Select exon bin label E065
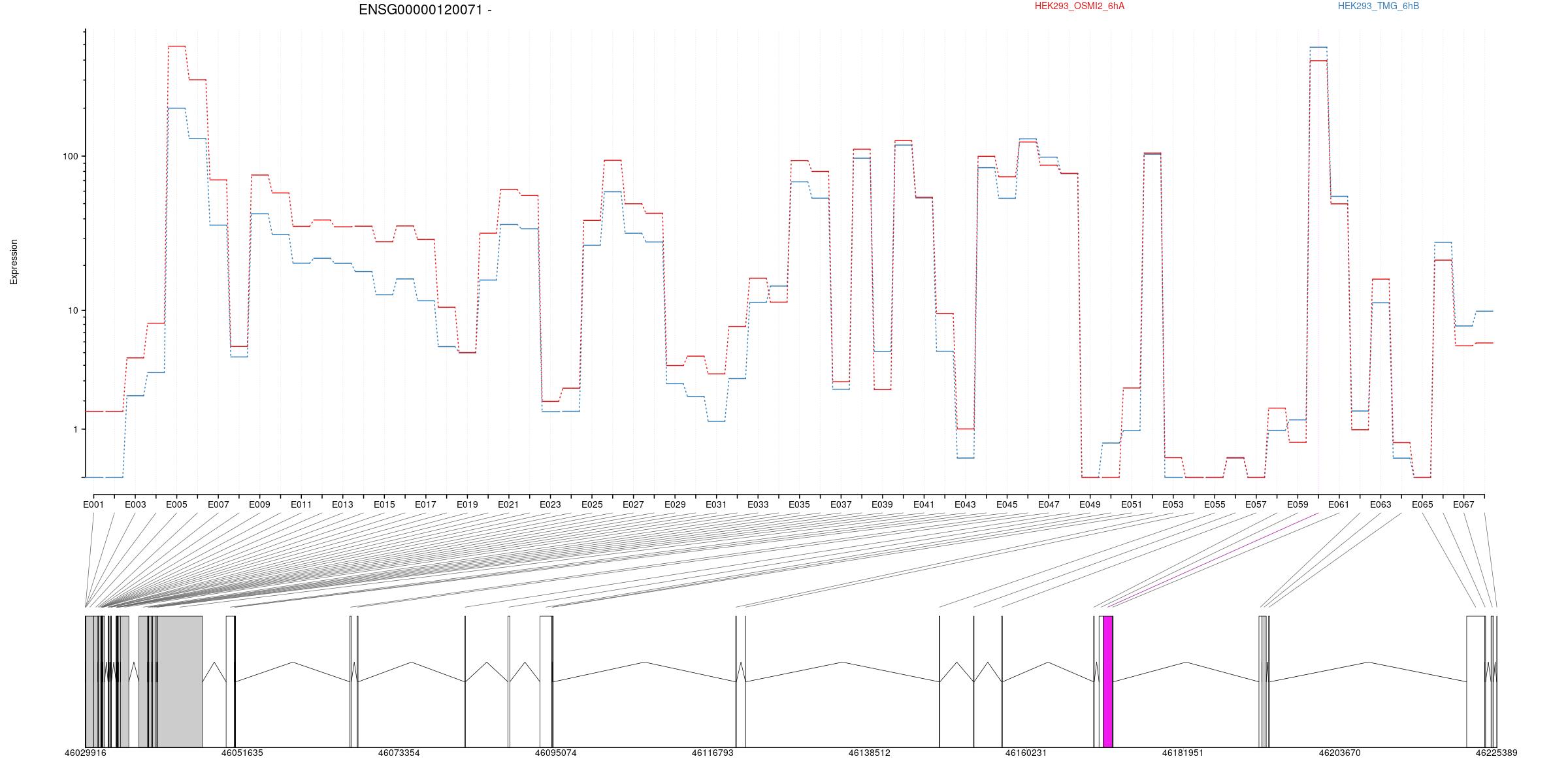Viewport: 1568px width, 784px height. [x=1422, y=504]
